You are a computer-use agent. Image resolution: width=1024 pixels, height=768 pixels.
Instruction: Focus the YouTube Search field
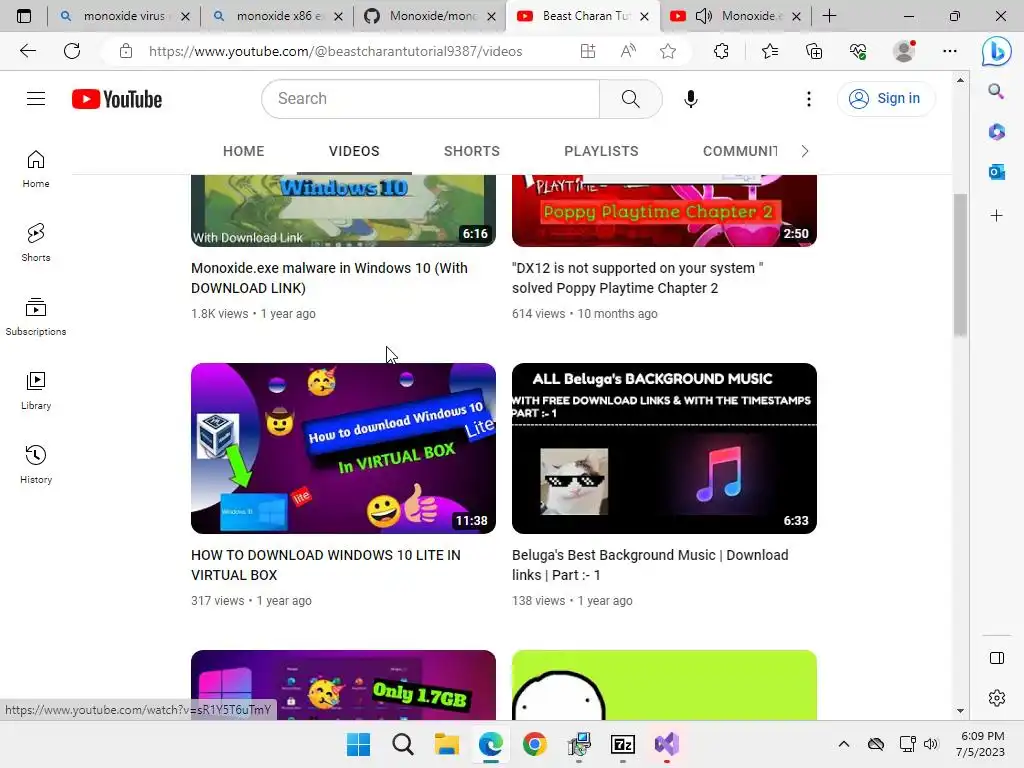[x=431, y=99]
